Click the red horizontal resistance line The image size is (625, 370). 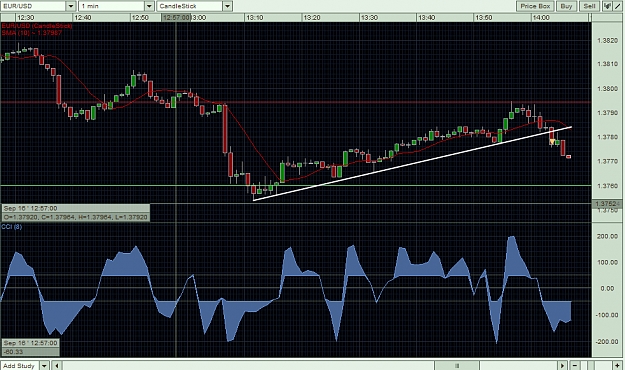295,102
